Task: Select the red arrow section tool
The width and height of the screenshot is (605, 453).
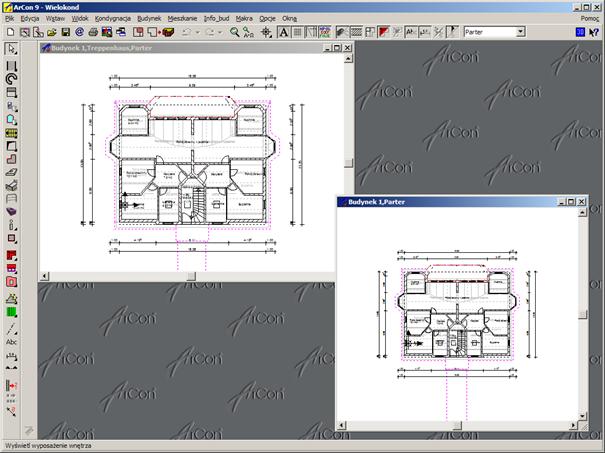Action: click(12, 385)
